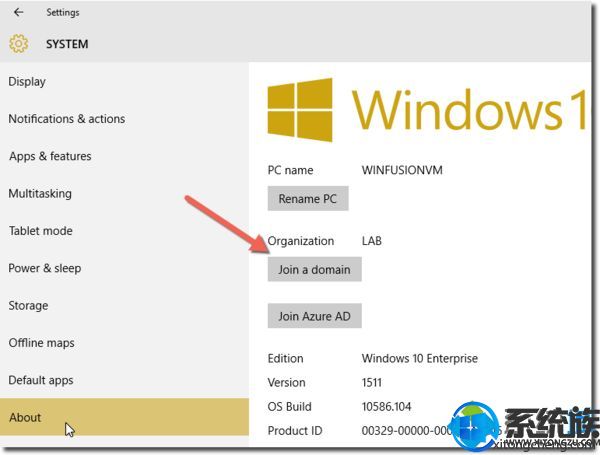This screenshot has width=600, height=455.
Task: Click the System gear icon
Action: [18, 44]
